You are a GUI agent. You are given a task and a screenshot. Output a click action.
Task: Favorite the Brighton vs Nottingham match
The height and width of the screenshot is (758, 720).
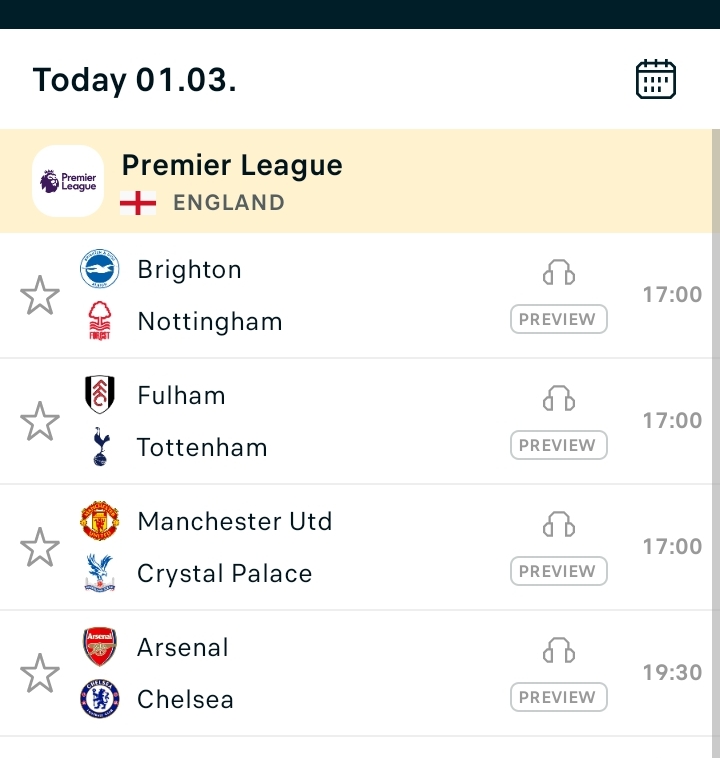point(40,296)
